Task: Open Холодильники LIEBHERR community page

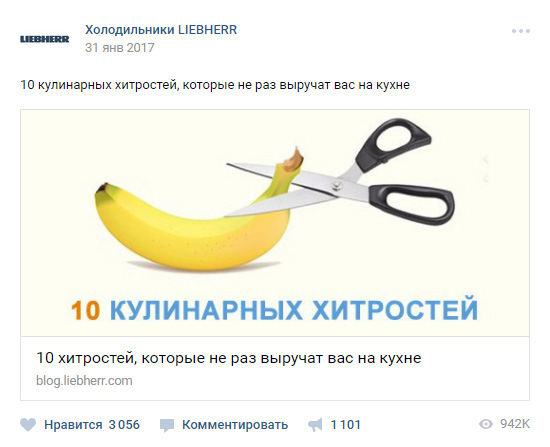Action: 161,30
